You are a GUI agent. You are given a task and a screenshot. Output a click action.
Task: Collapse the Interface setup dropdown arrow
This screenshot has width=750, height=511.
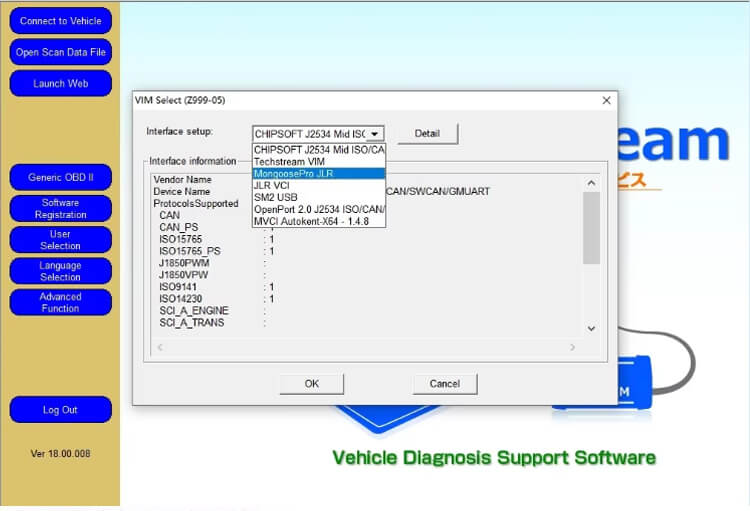pyautogui.click(x=375, y=134)
